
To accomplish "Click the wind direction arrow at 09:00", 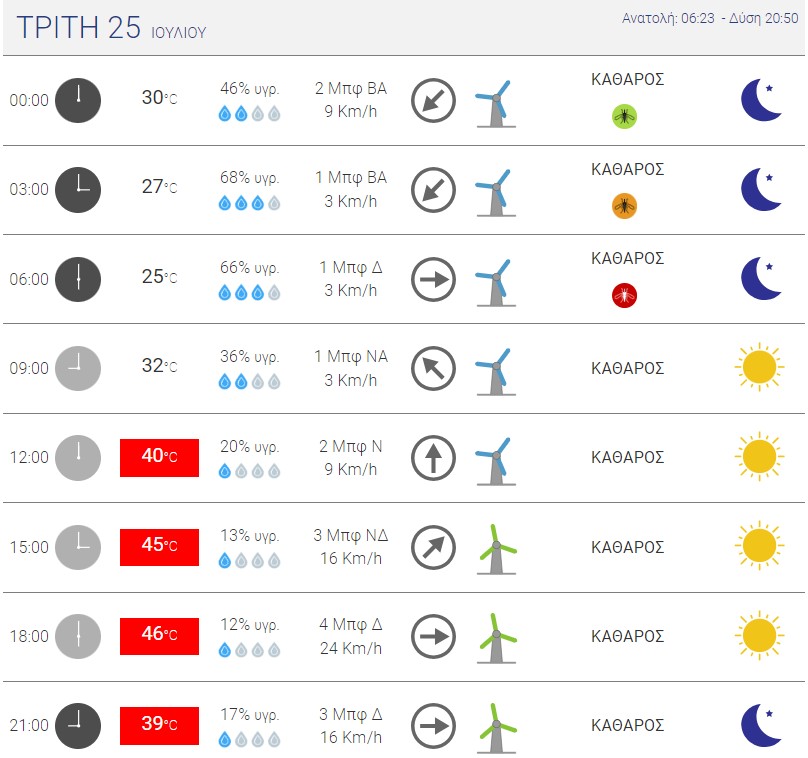I will 433,368.
